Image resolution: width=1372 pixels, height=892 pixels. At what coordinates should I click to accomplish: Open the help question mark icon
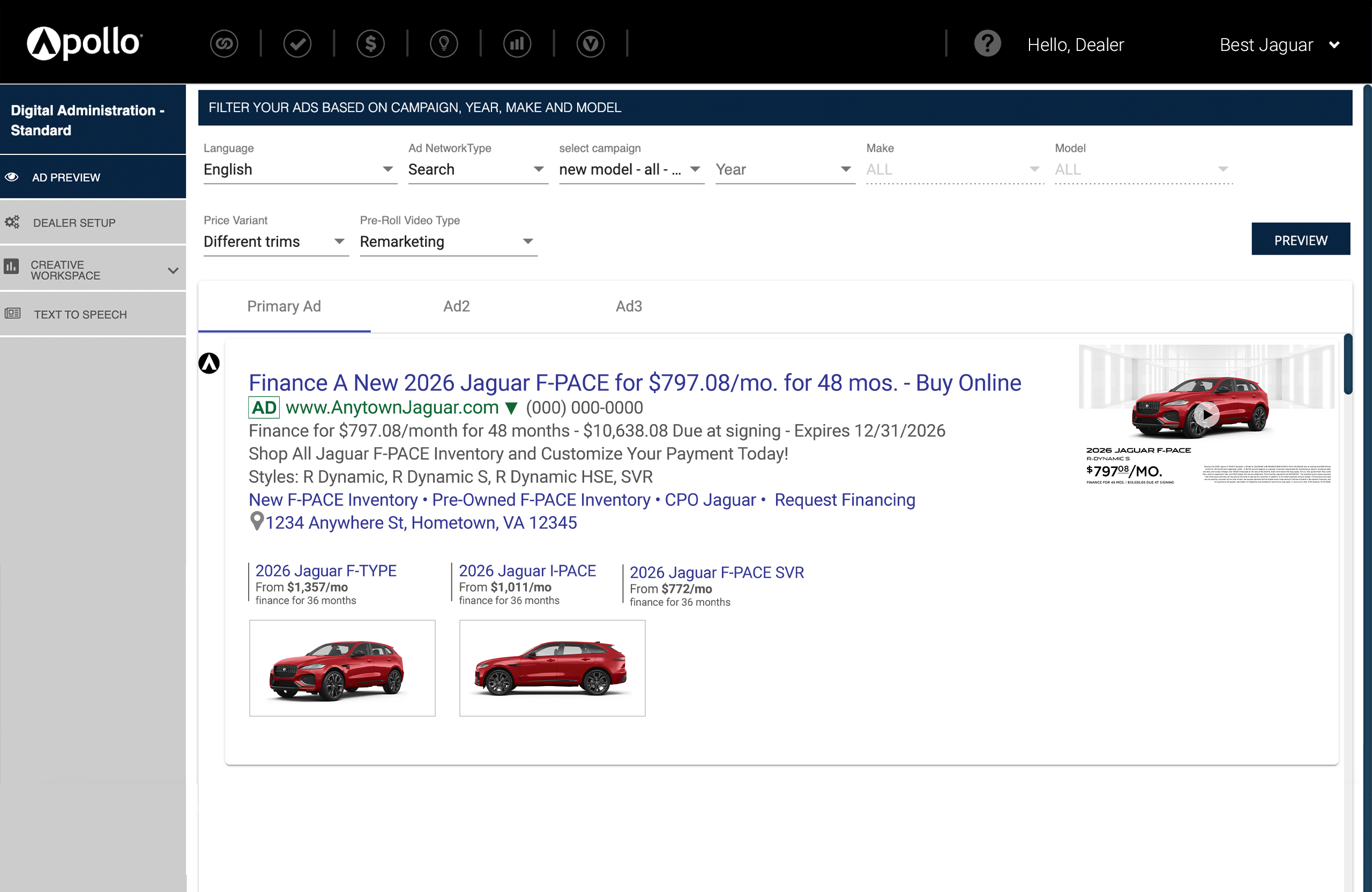coord(987,44)
